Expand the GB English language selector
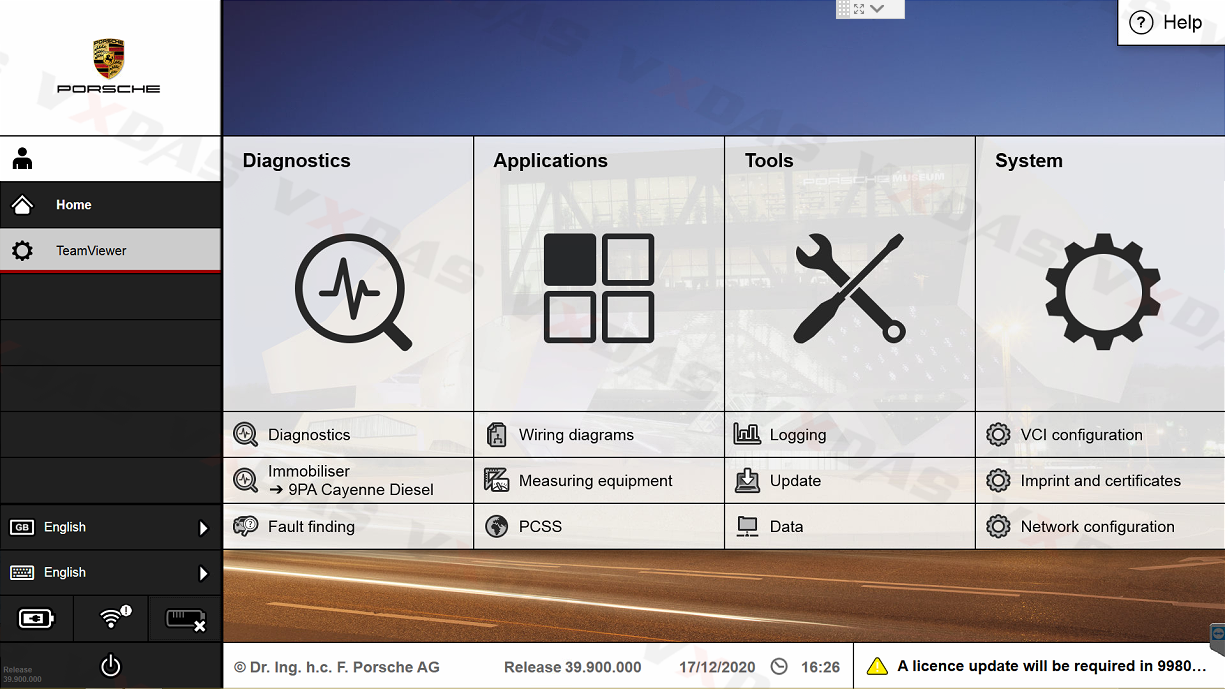The width and height of the screenshot is (1225, 689). [110, 527]
